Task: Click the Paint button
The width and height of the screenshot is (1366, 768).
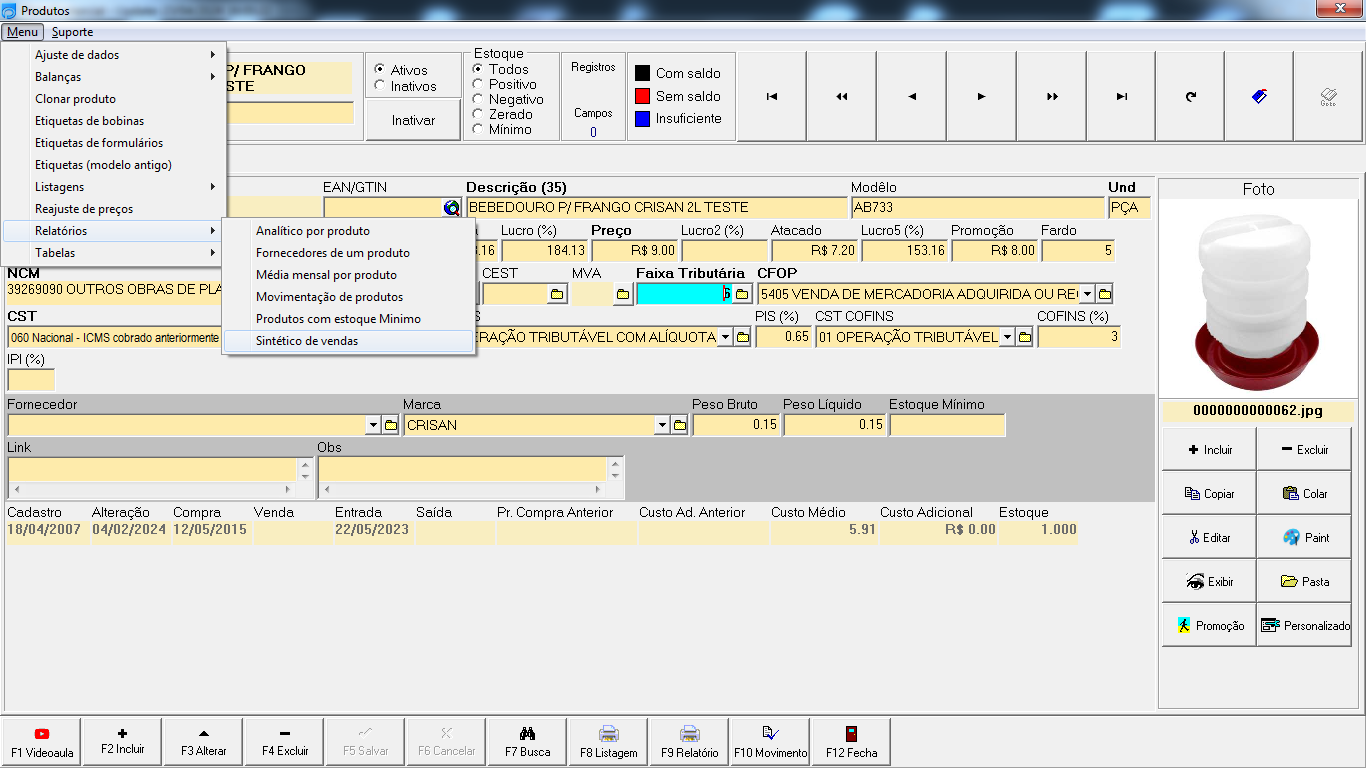Action: tap(1304, 538)
